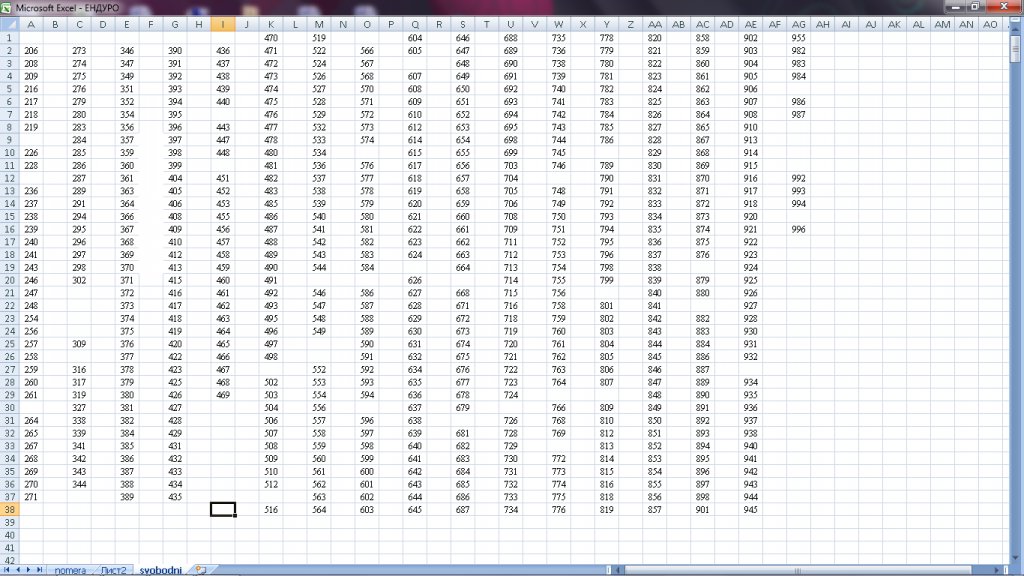Select the cell containing 766

point(558,408)
